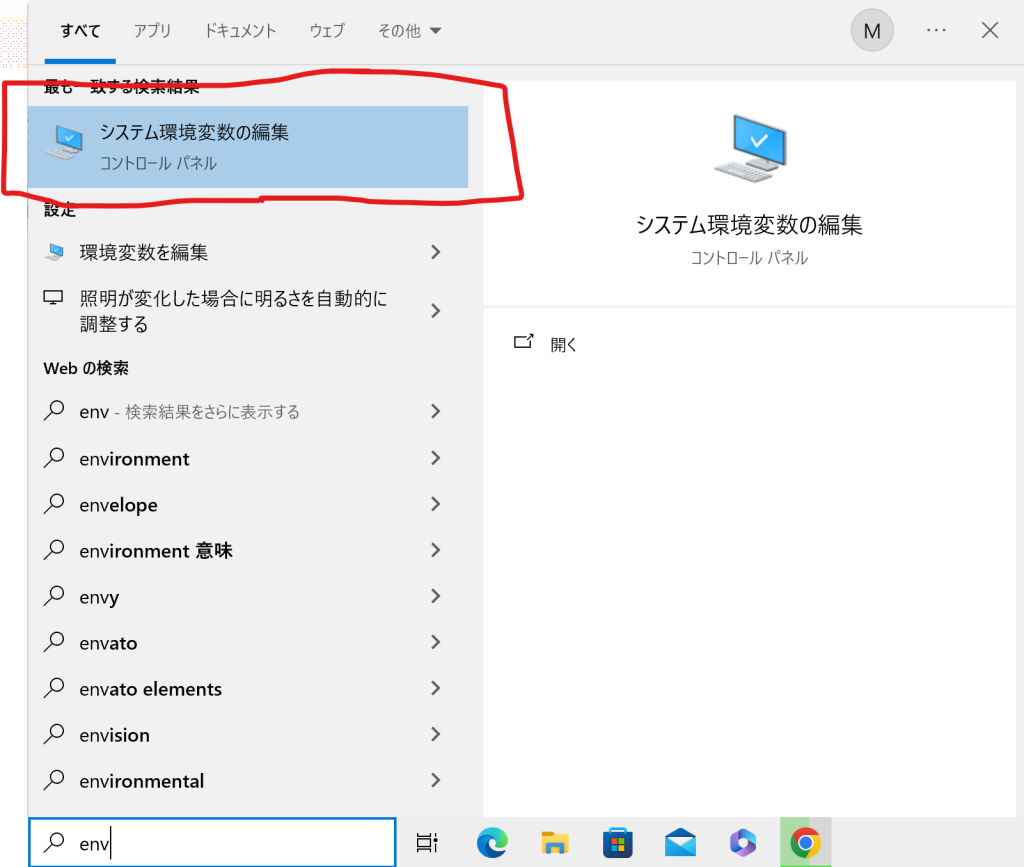Select the envelope web search suggestion
Screen dimensions: 1024x867
click(x=118, y=505)
